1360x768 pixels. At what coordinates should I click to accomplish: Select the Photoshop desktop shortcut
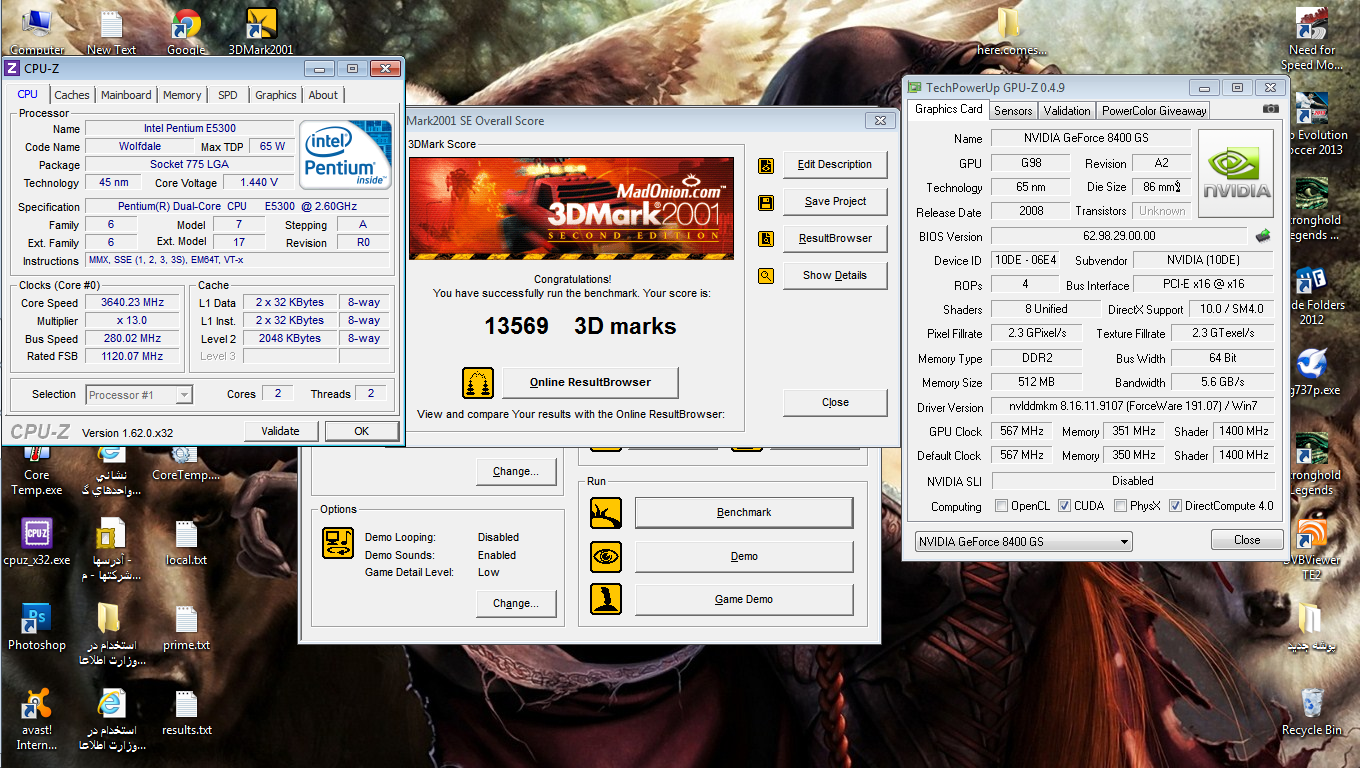[x=37, y=628]
